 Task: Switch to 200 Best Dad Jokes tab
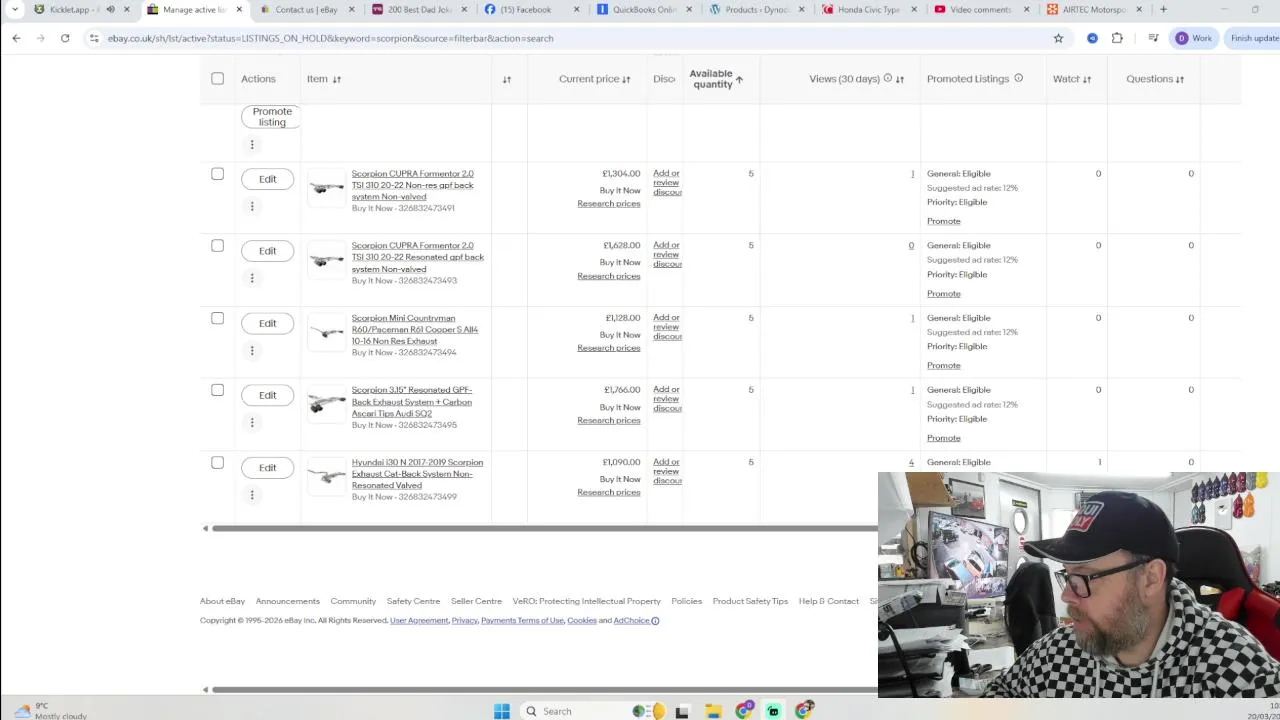pyautogui.click(x=419, y=9)
